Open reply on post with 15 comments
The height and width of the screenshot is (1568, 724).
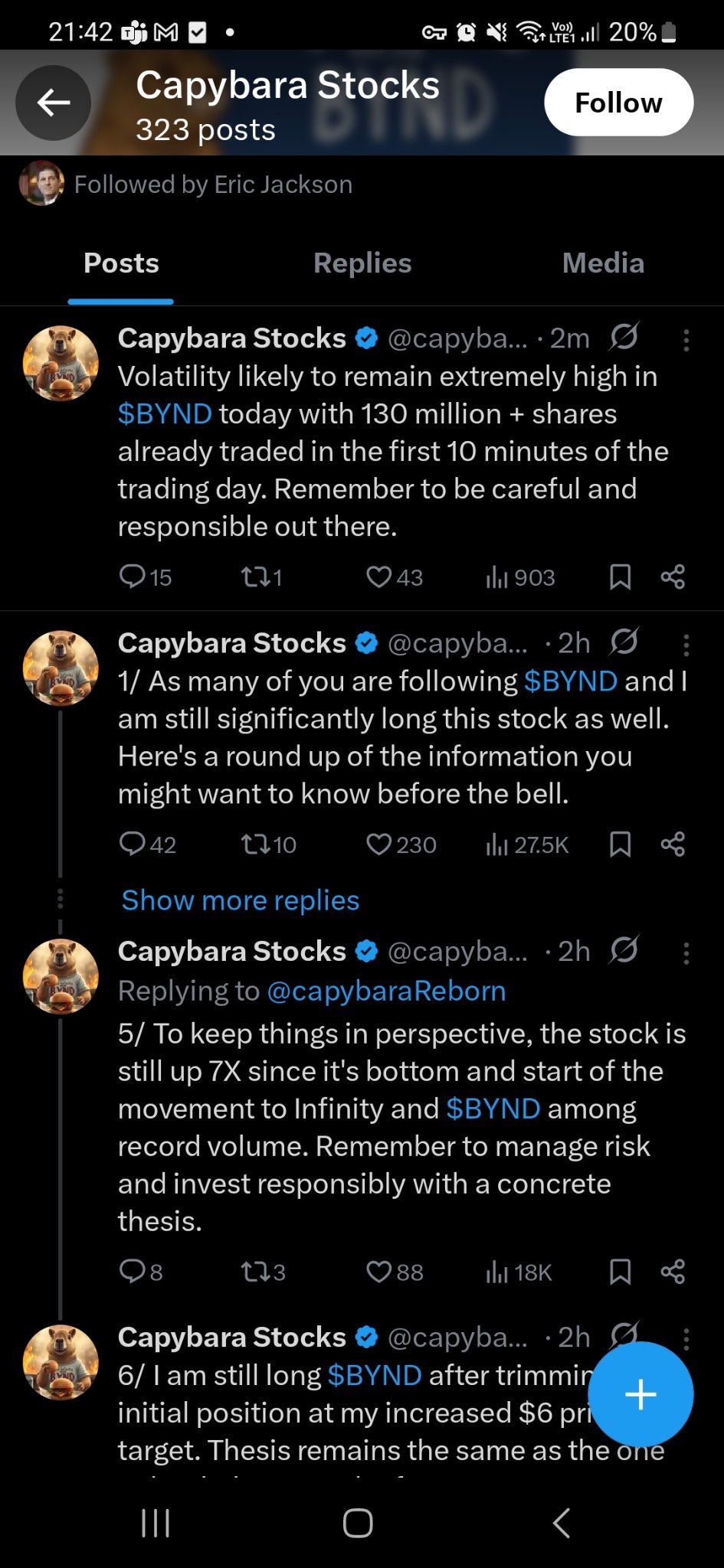pos(146,577)
